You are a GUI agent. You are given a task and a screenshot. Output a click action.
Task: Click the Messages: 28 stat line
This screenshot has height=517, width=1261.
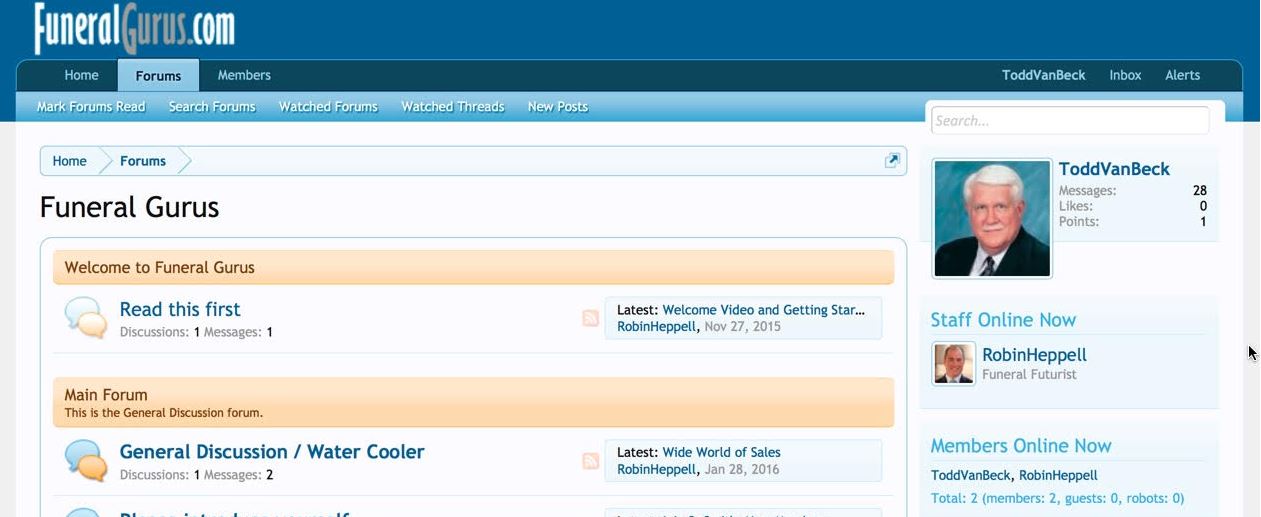click(1133, 190)
